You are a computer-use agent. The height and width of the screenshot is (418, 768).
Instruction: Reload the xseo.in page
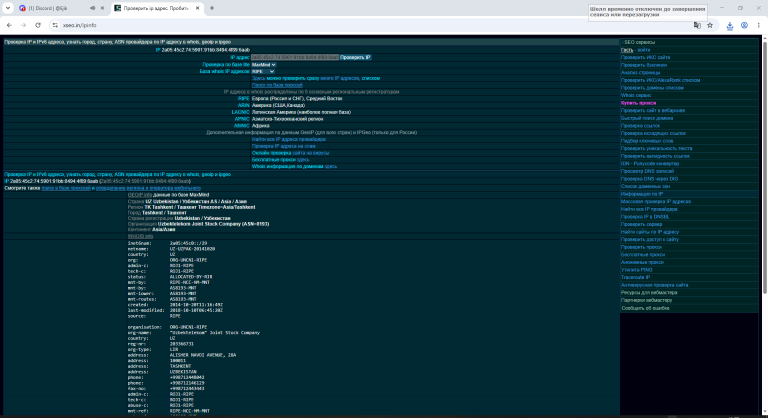coord(38,25)
